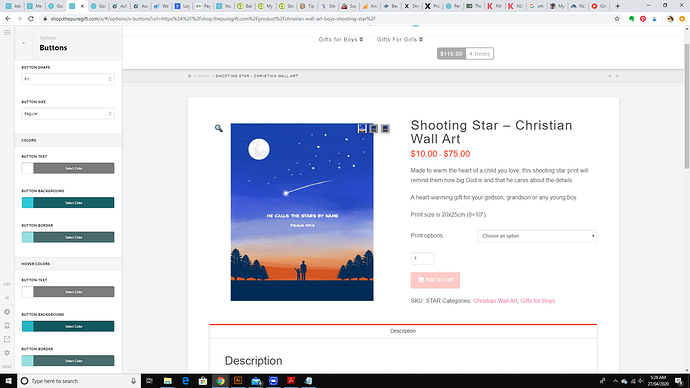The image size is (690, 388).
Task: Open the Button Size dropdown
Action: click(68, 113)
